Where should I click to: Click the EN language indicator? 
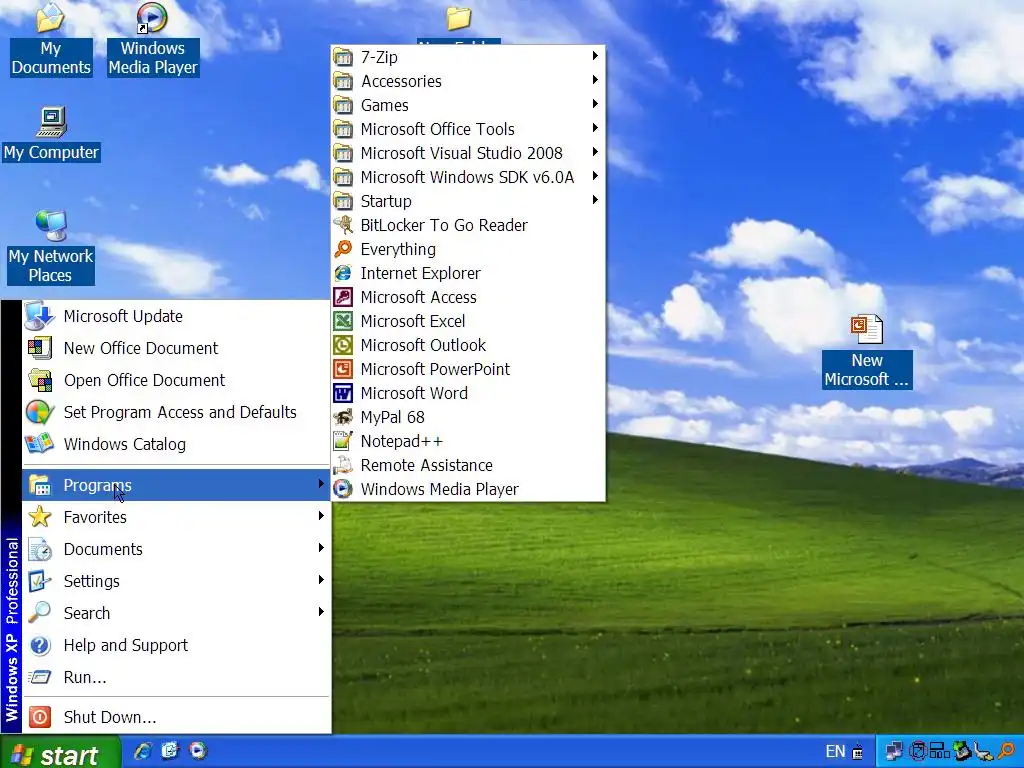pyautogui.click(x=835, y=752)
